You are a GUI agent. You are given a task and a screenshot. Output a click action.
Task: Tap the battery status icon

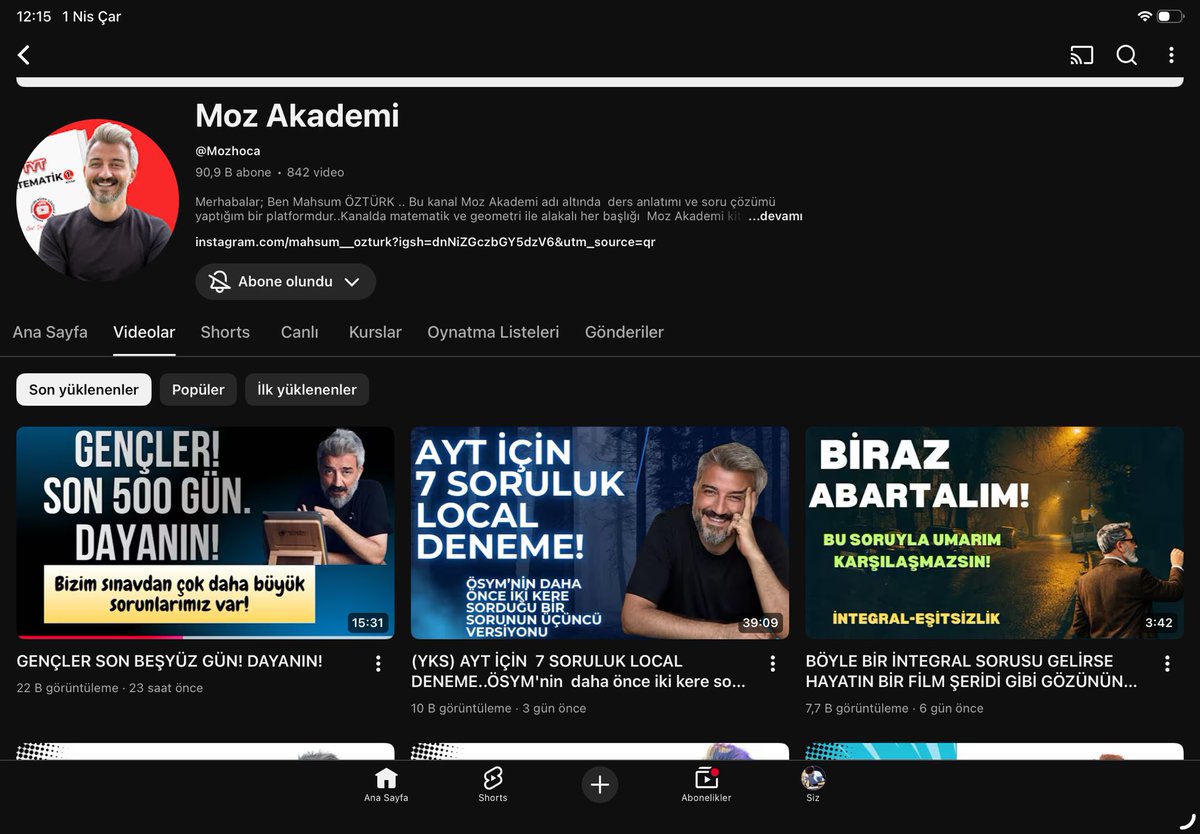tap(1171, 17)
